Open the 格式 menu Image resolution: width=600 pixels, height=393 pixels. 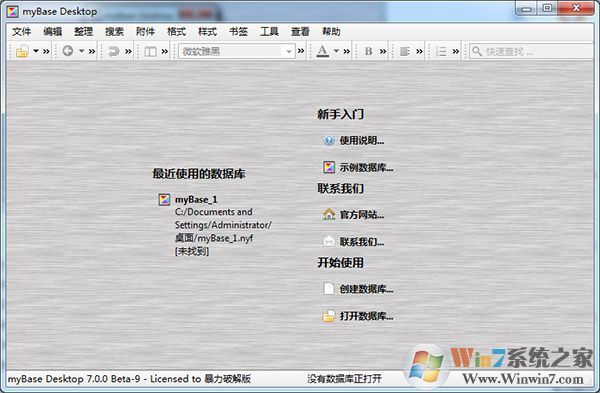(176, 32)
